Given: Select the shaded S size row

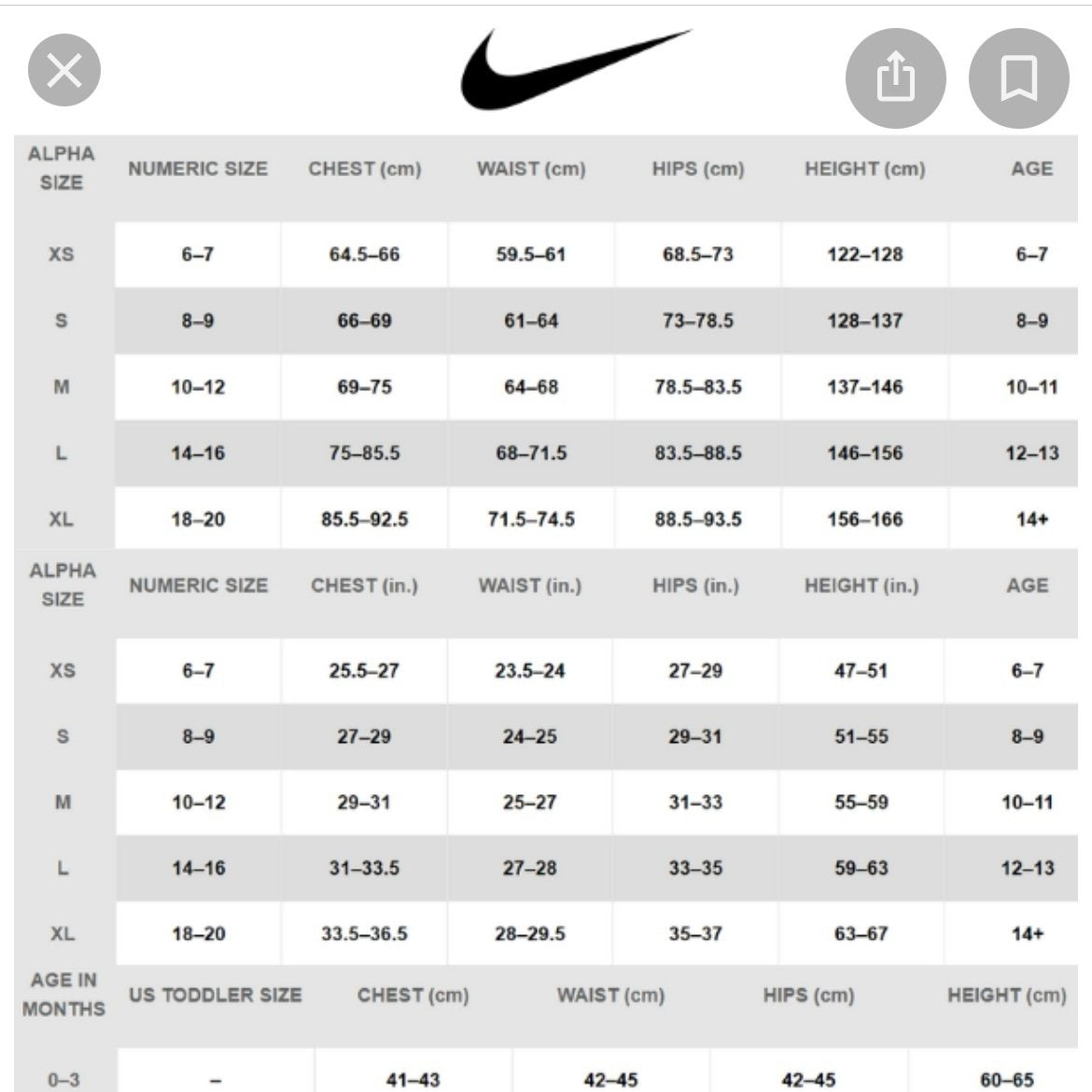Looking at the screenshot, I should [x=61, y=321].
